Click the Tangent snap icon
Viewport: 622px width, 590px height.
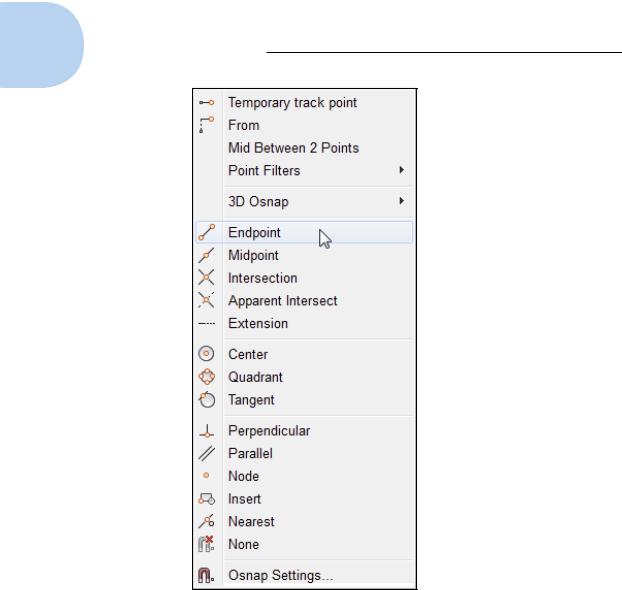(207, 399)
